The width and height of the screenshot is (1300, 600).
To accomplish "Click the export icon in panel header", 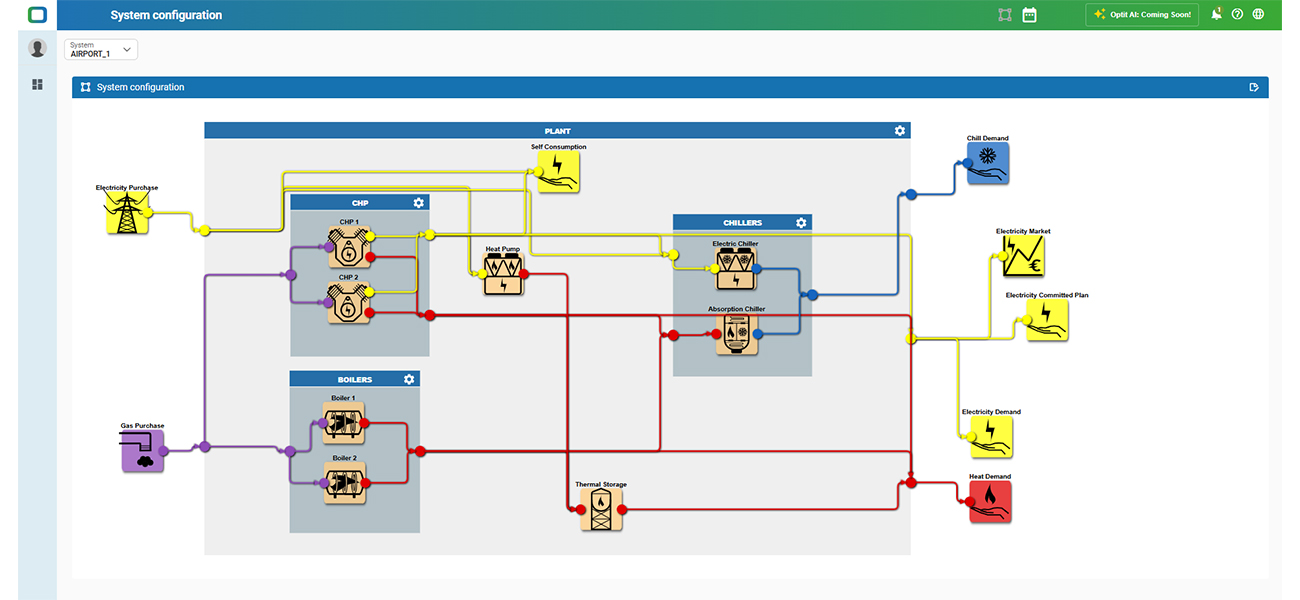I will pyautogui.click(x=1254, y=87).
